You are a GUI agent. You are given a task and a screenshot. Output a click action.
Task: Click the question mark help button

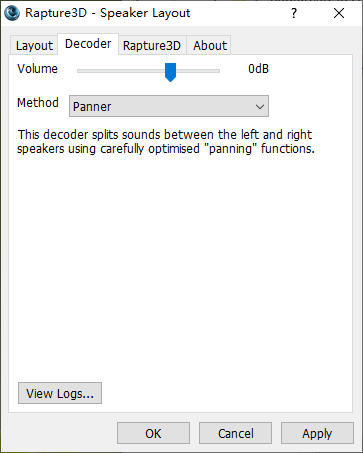(x=294, y=13)
